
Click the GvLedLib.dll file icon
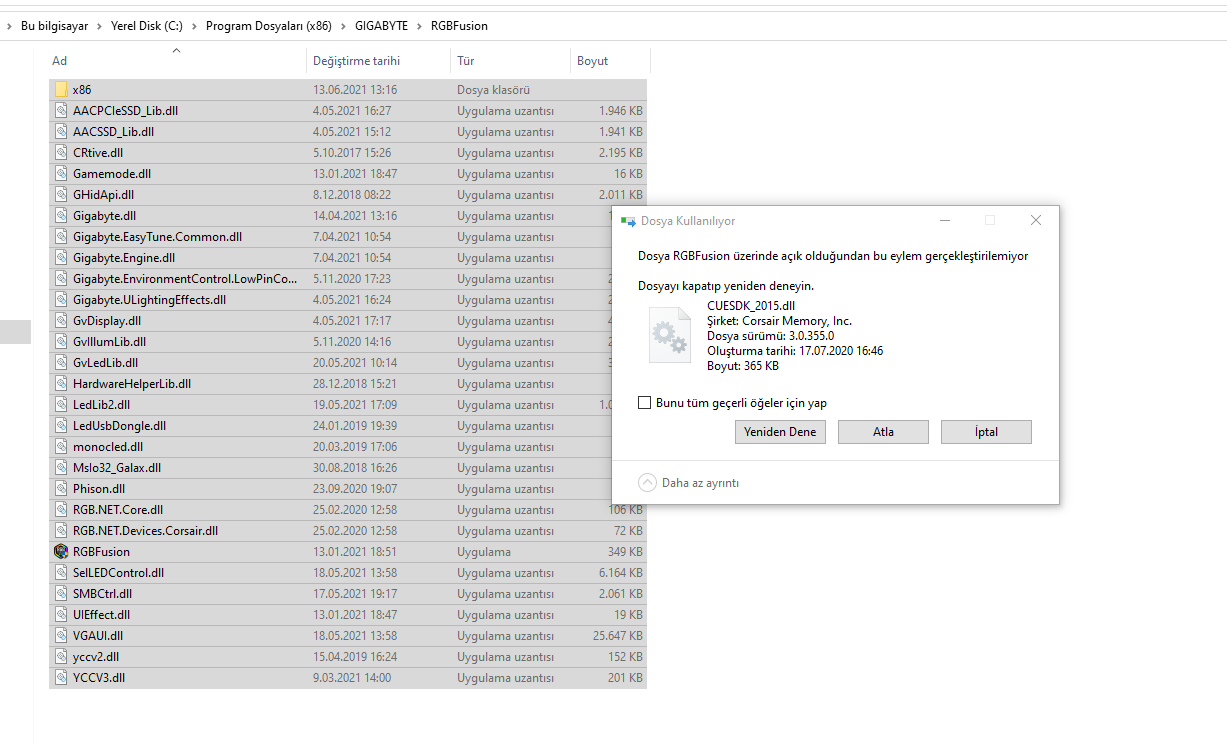pyautogui.click(x=61, y=363)
